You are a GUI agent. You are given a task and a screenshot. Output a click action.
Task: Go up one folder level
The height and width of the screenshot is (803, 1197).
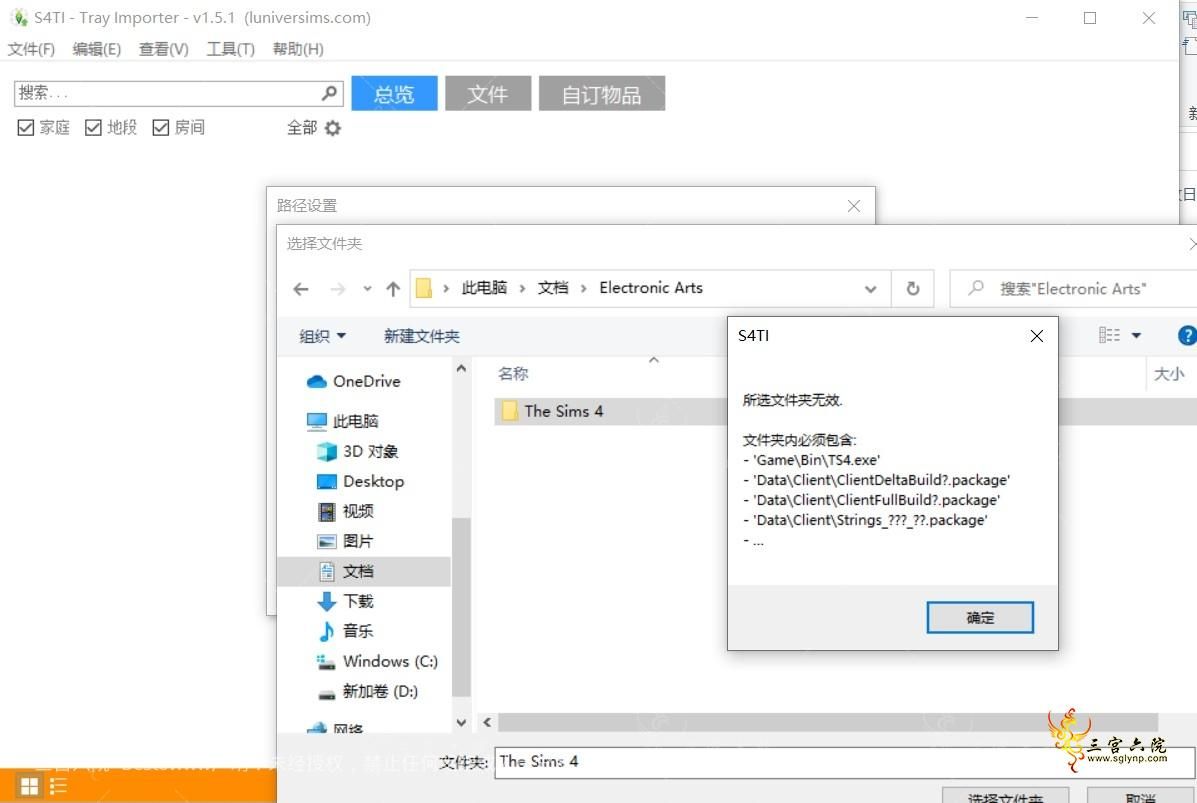coord(392,289)
